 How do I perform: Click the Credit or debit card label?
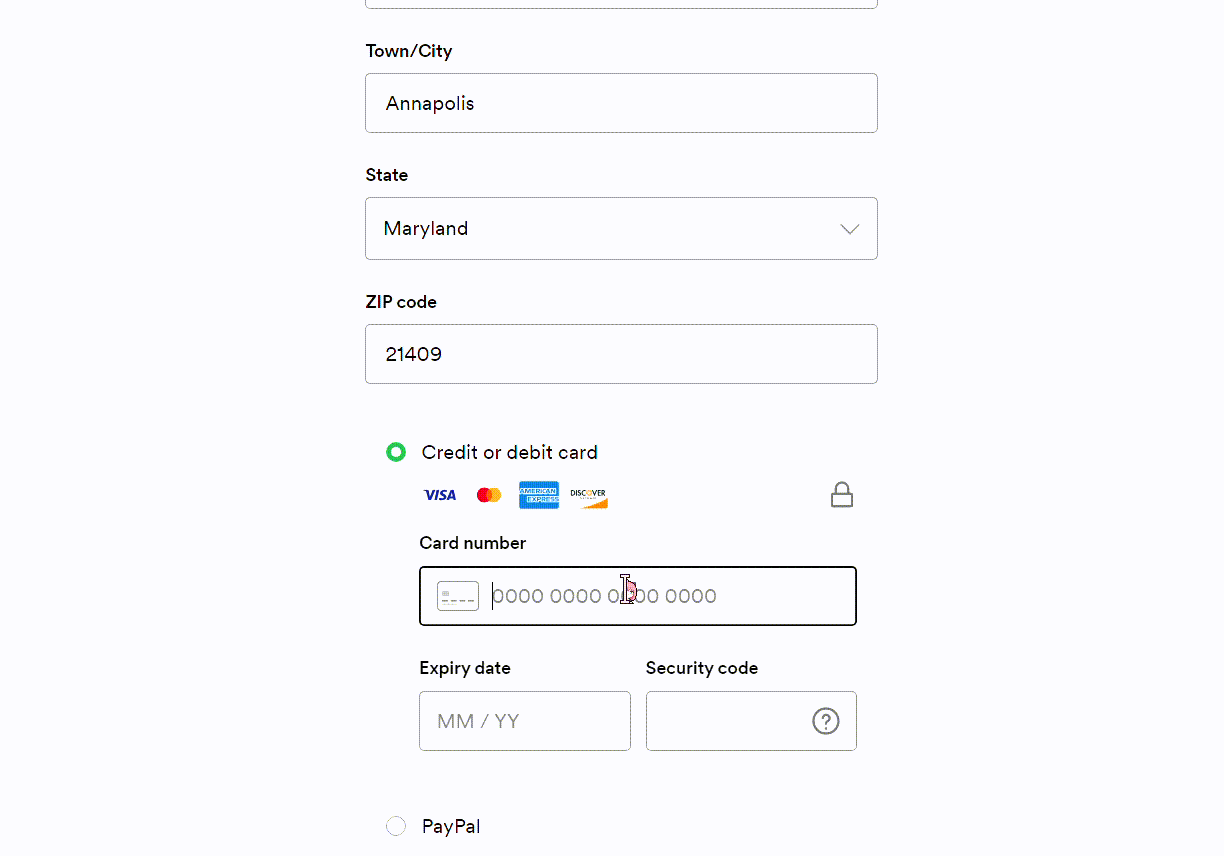[x=509, y=452]
